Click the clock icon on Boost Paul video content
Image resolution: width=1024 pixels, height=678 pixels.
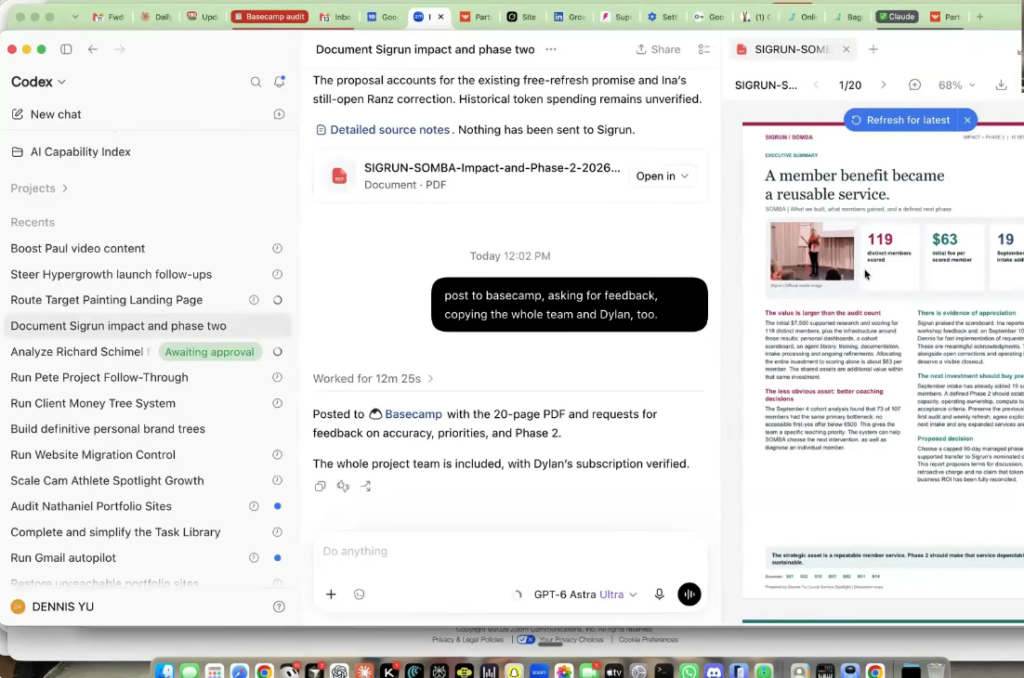278,248
